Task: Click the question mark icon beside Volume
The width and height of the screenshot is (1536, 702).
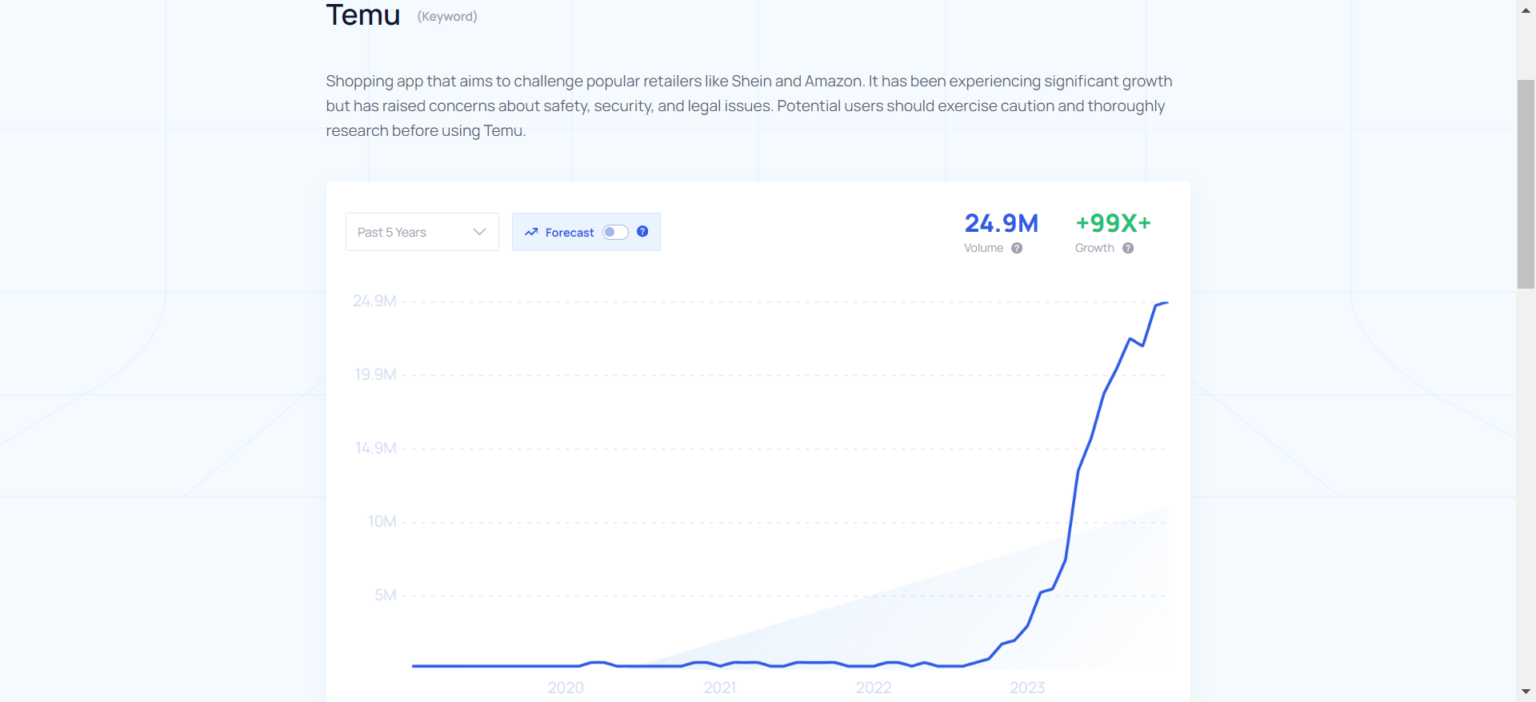Action: [x=1018, y=248]
